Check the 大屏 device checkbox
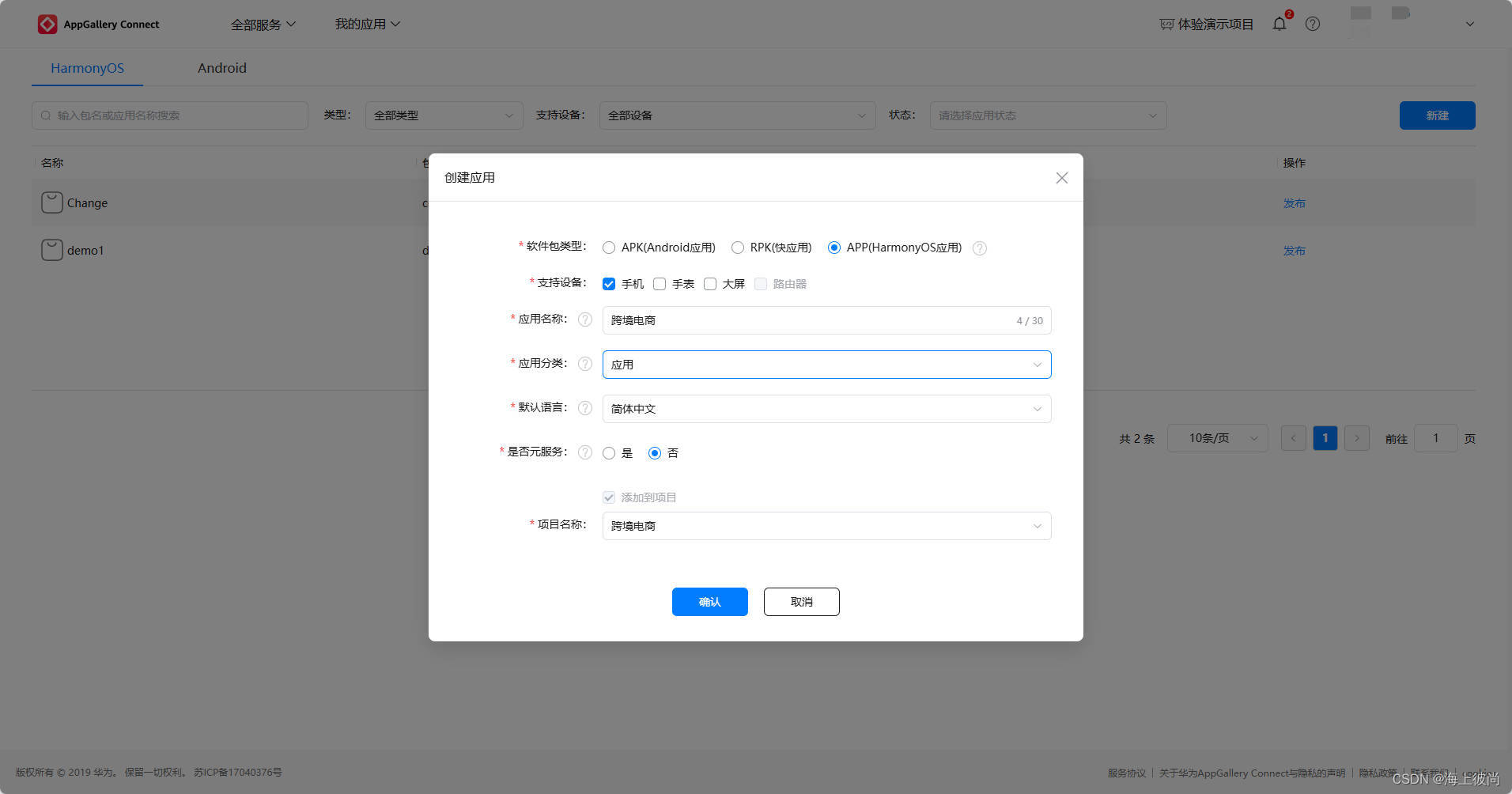This screenshot has height=794, width=1512. click(710, 284)
